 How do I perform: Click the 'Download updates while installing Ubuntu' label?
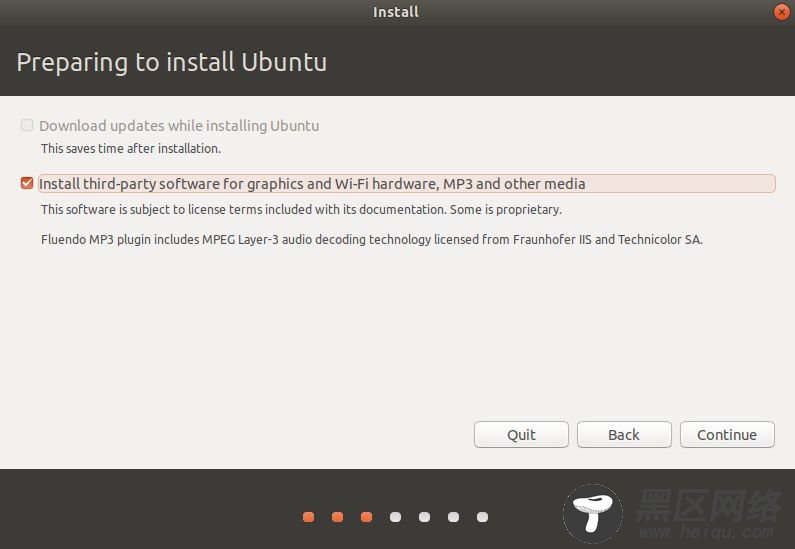(x=179, y=126)
